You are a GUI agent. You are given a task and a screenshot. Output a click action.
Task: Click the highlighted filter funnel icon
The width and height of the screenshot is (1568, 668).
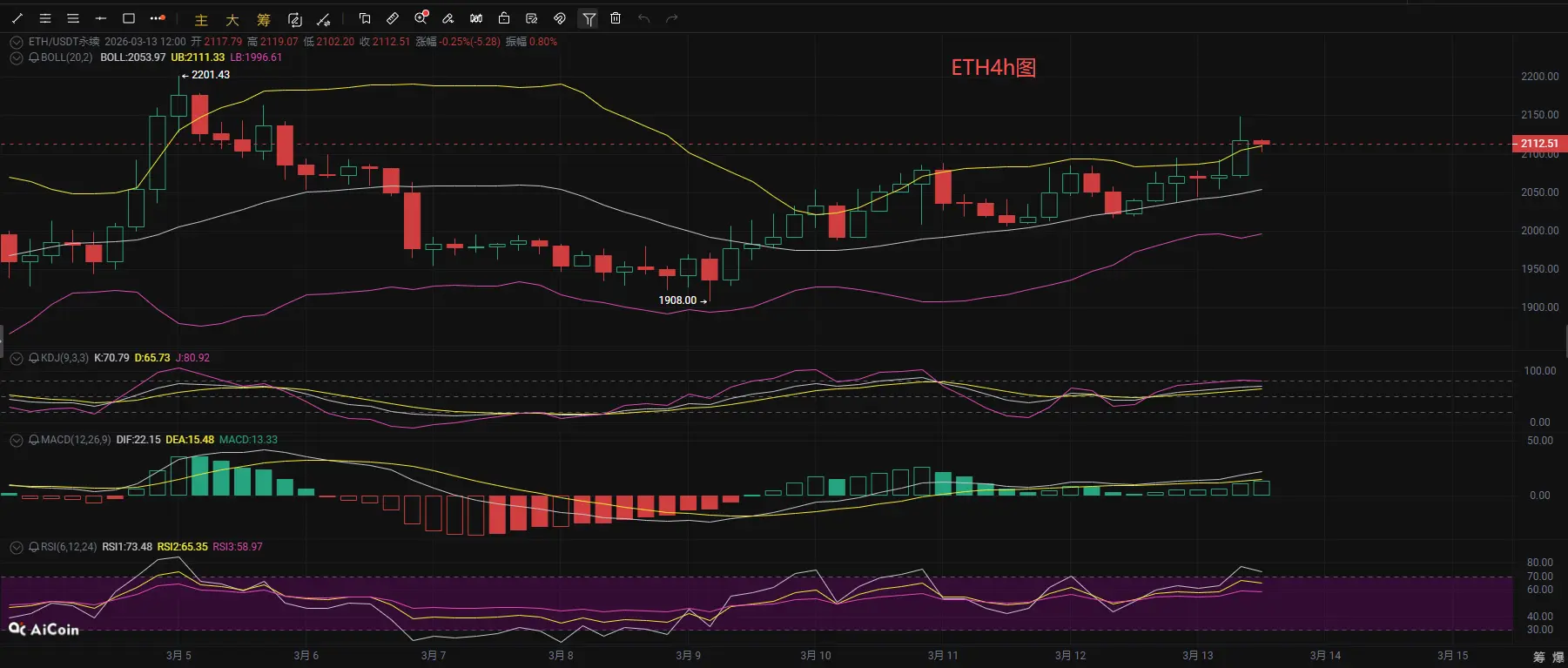pyautogui.click(x=589, y=18)
